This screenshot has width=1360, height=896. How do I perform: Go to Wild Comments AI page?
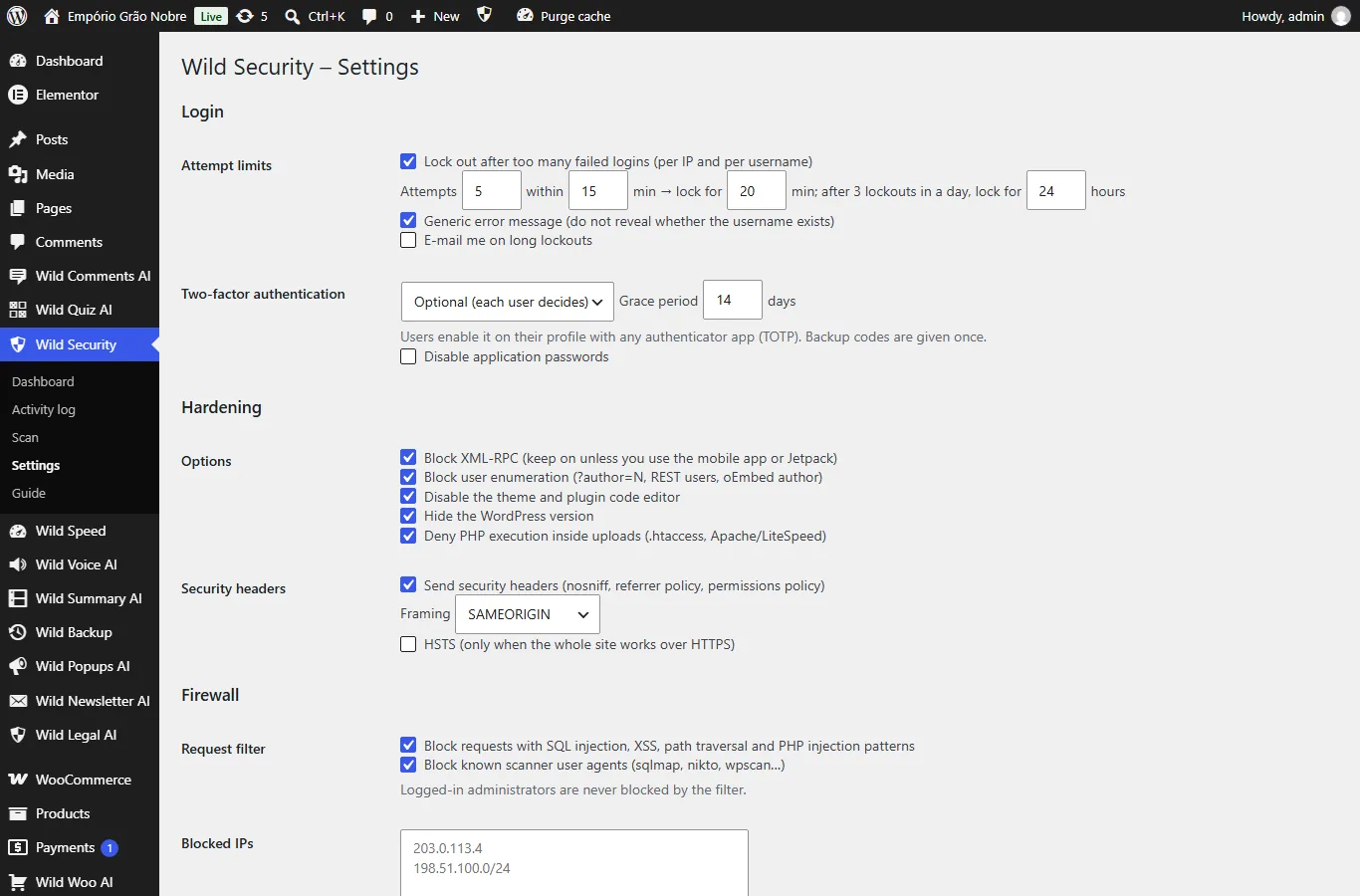coord(80,276)
